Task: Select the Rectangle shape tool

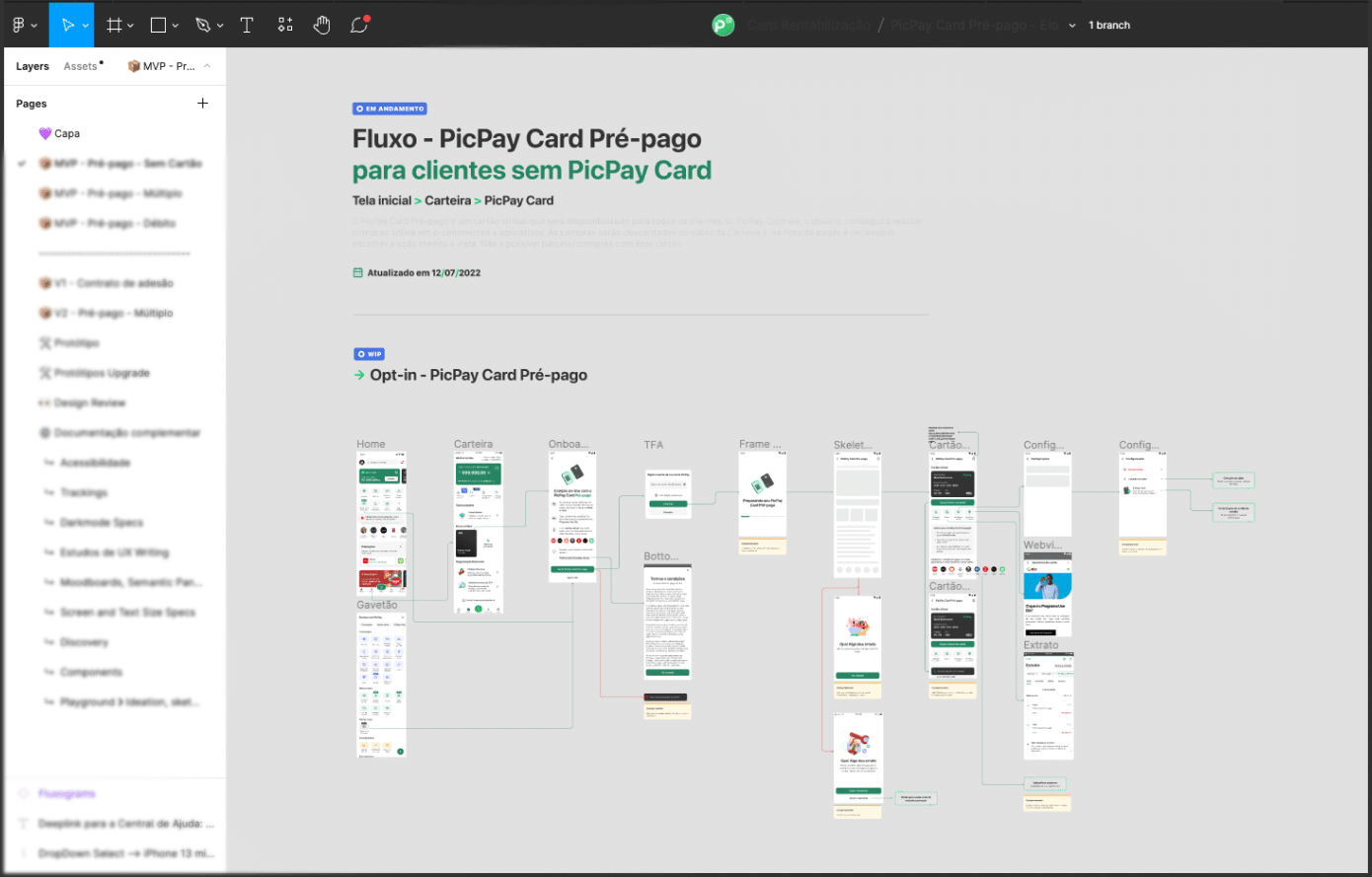Action: pyautogui.click(x=158, y=25)
